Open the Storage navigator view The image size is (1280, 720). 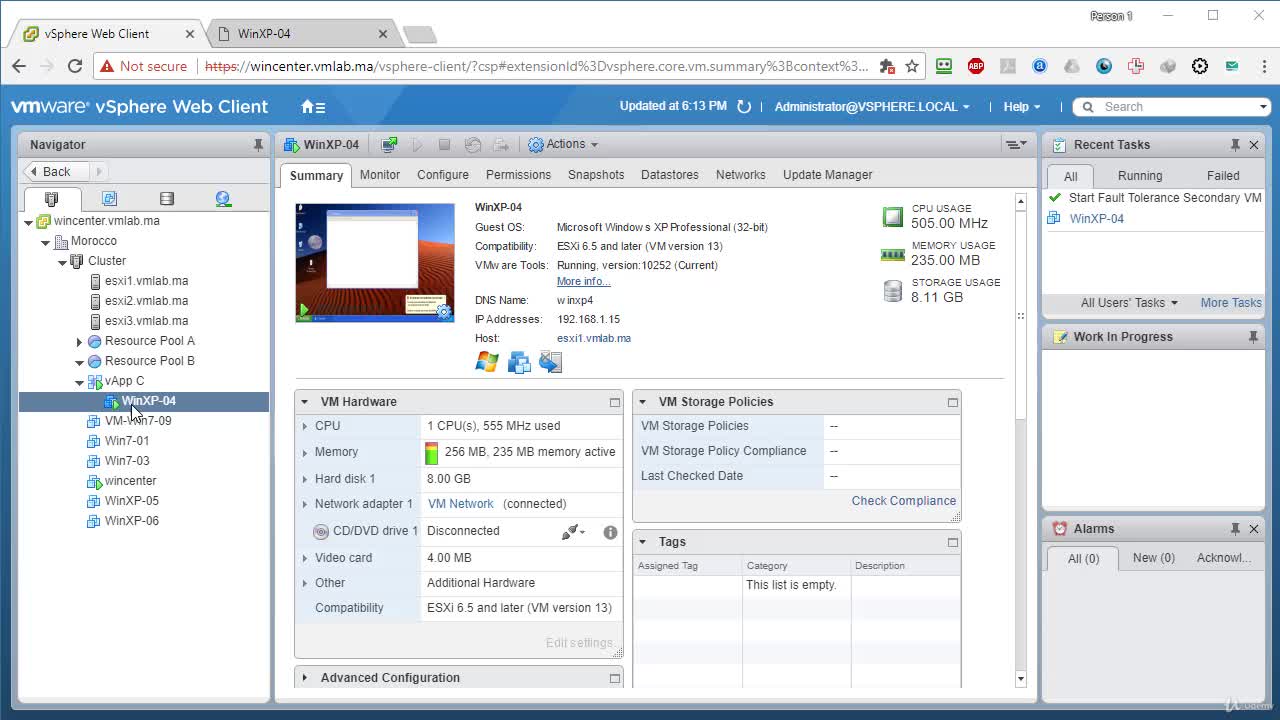166,199
